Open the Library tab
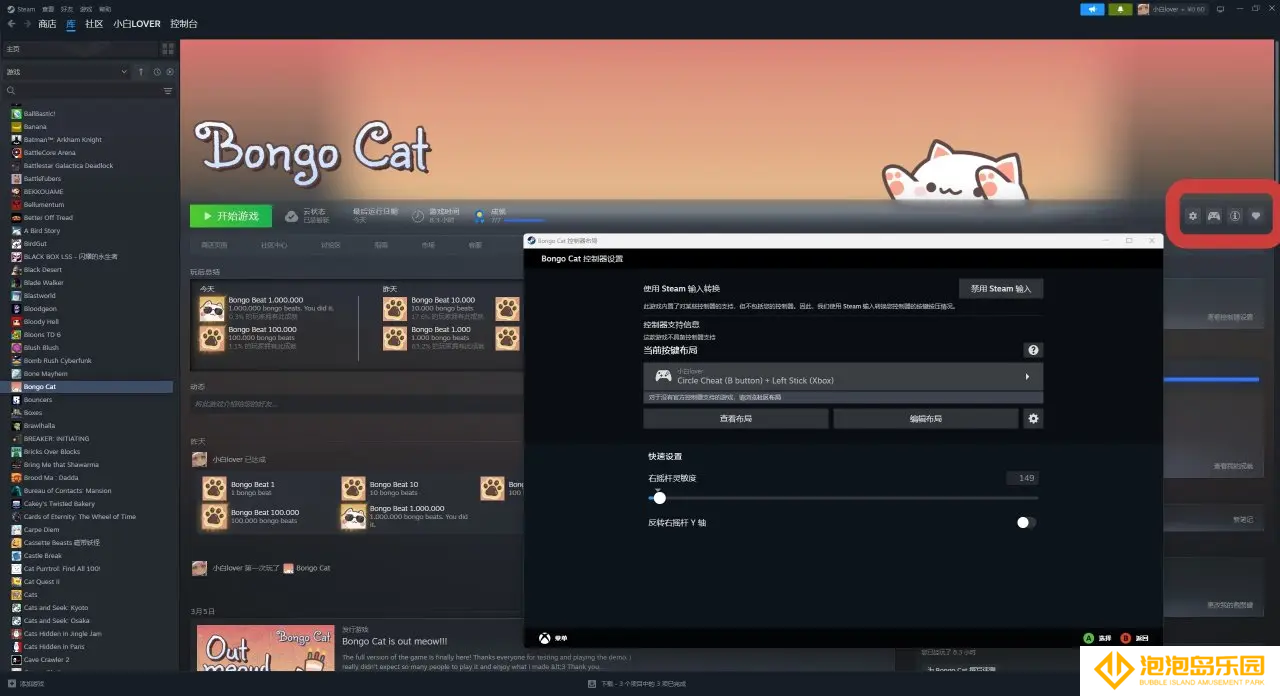 pos(71,24)
